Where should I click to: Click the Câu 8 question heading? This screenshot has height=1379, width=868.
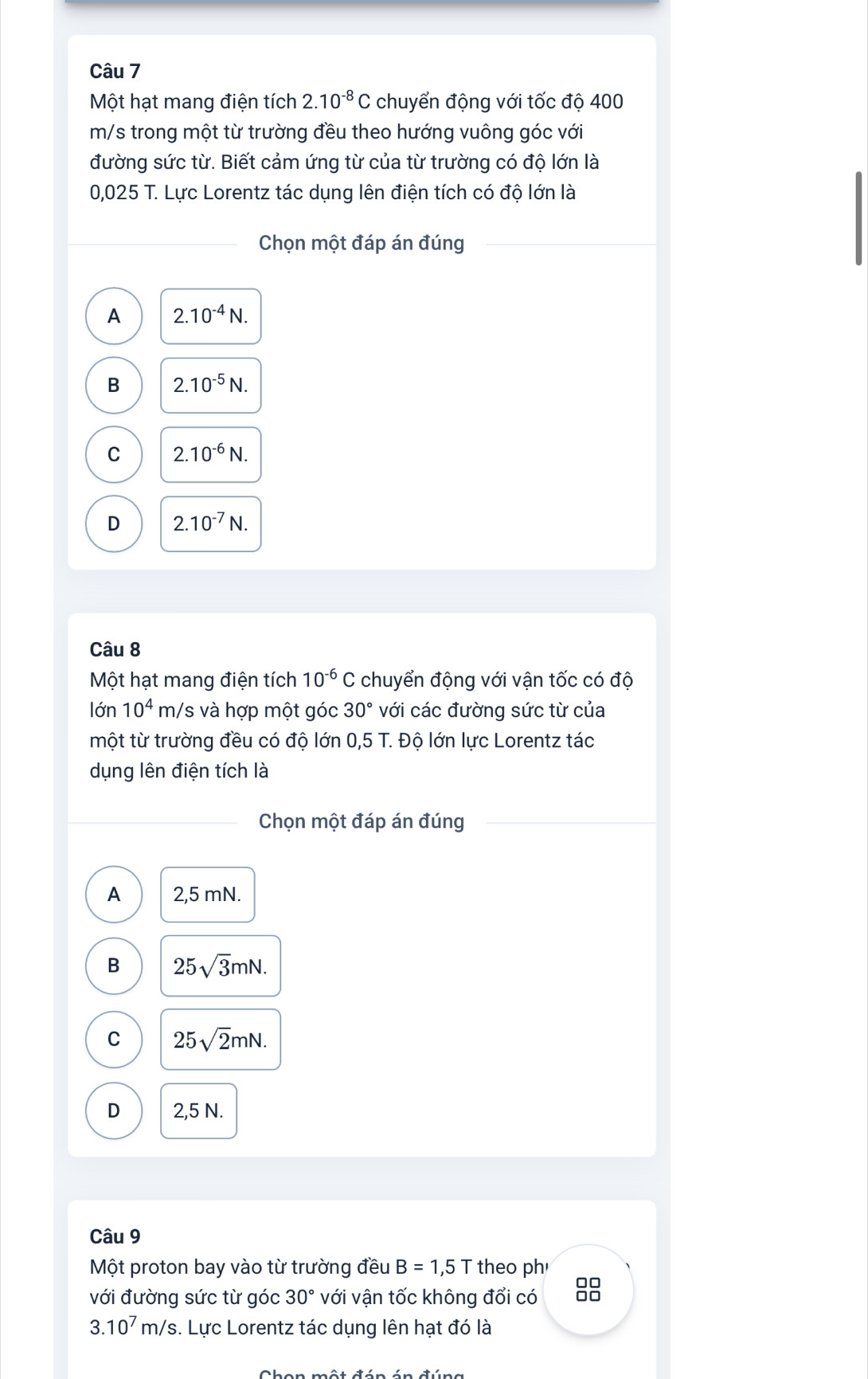[115, 650]
